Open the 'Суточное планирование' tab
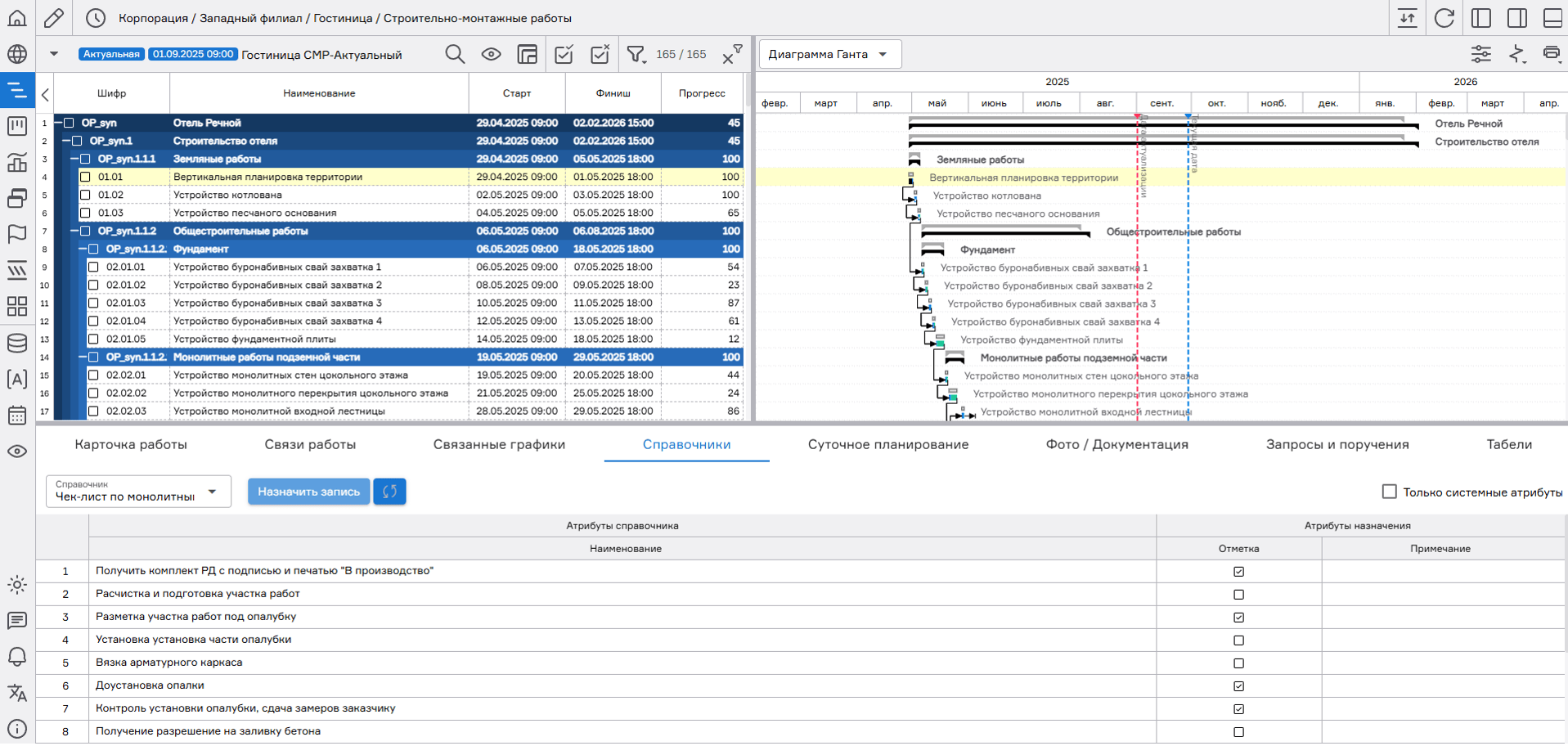The height and width of the screenshot is (746, 1568). pyautogui.click(x=887, y=445)
